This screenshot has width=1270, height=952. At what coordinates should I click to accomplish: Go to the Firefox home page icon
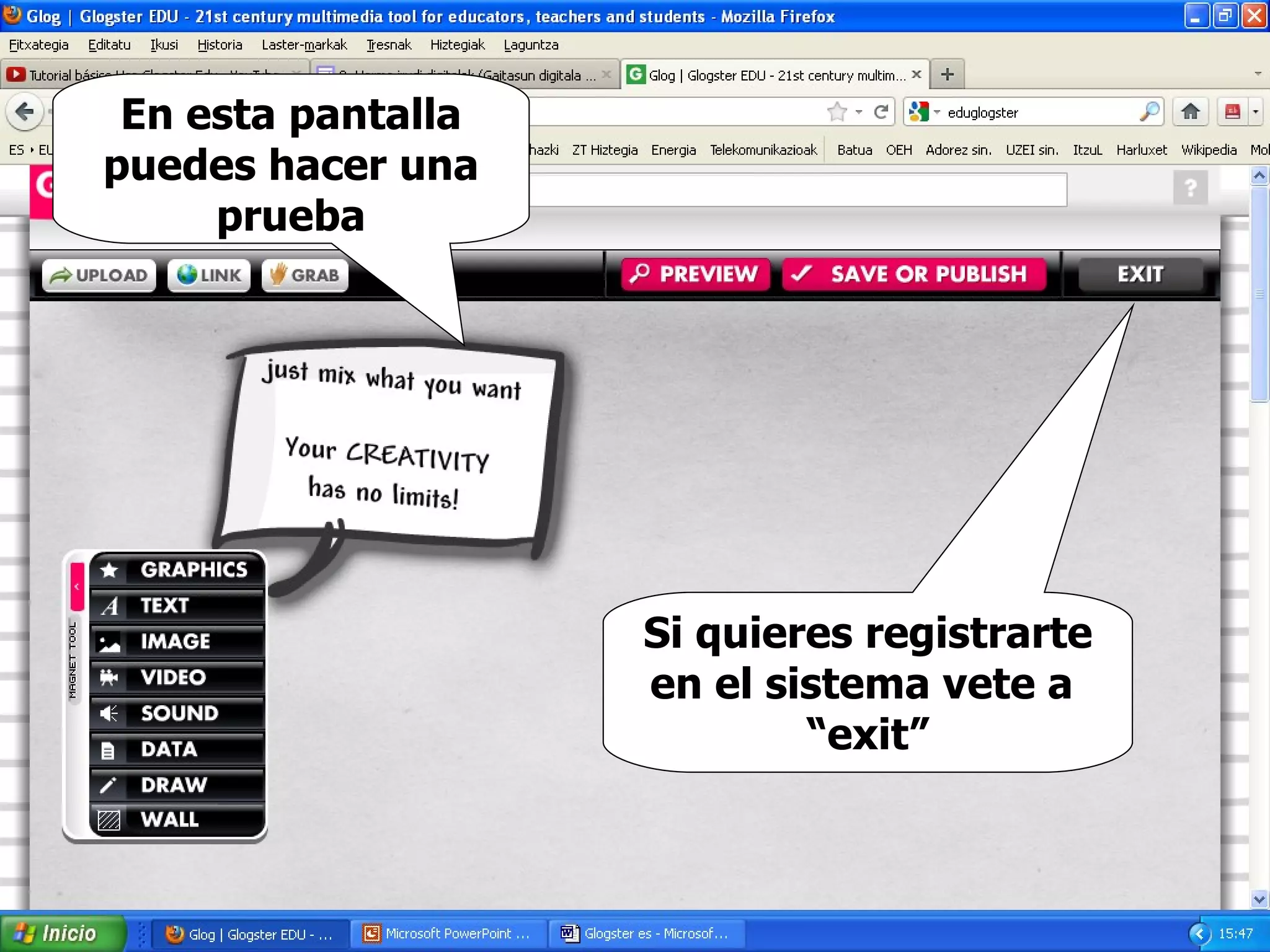tap(1190, 112)
